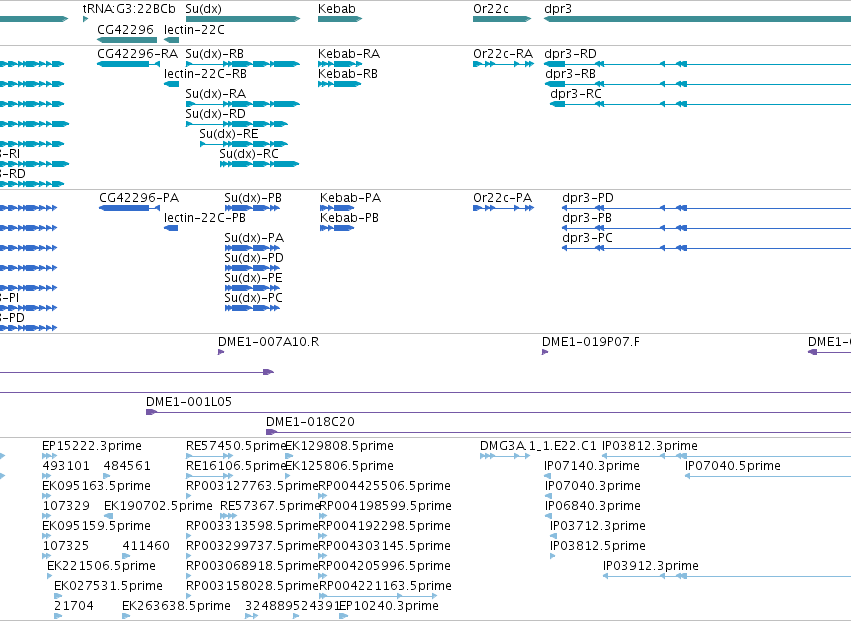Click the dpr3 gene label
The image size is (851, 621).
click(558, 9)
